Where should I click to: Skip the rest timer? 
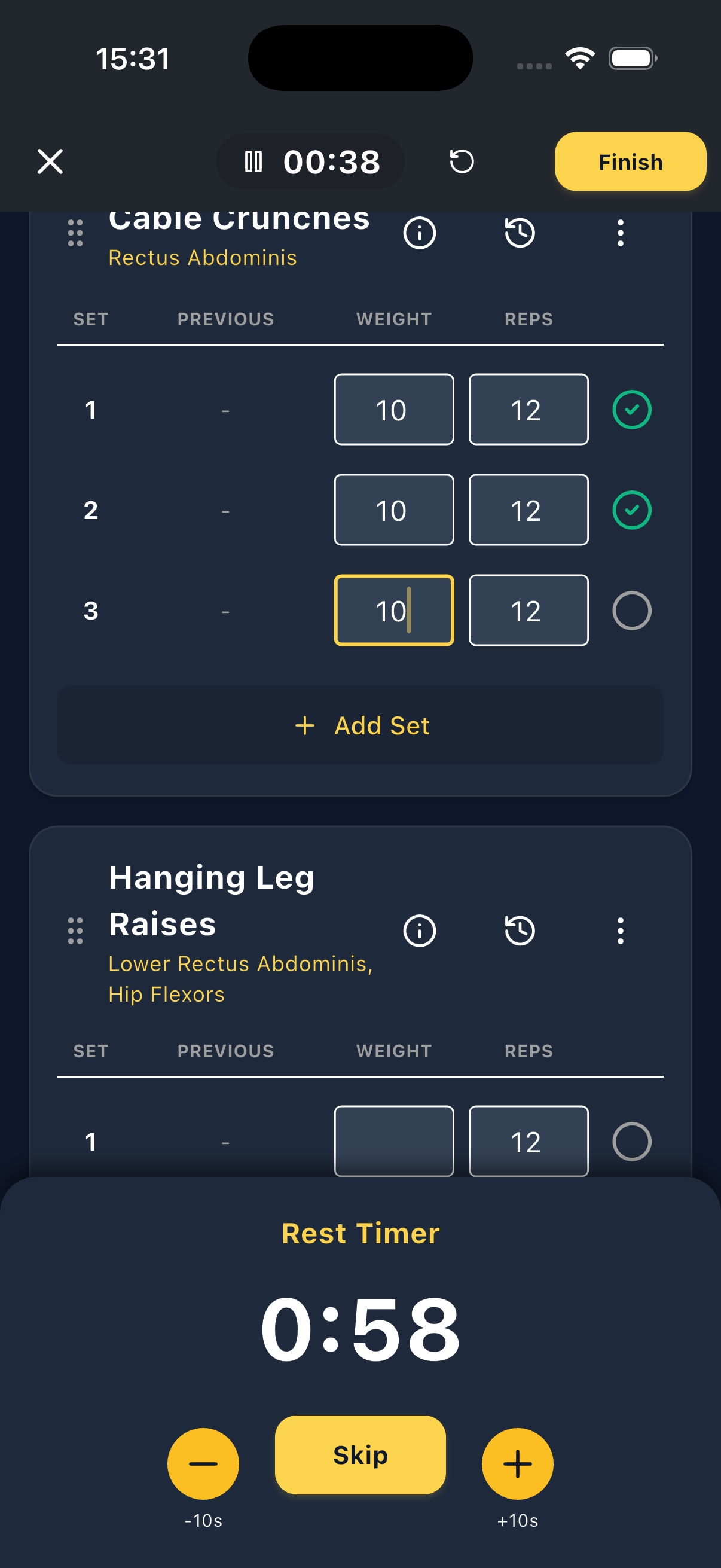(360, 1455)
